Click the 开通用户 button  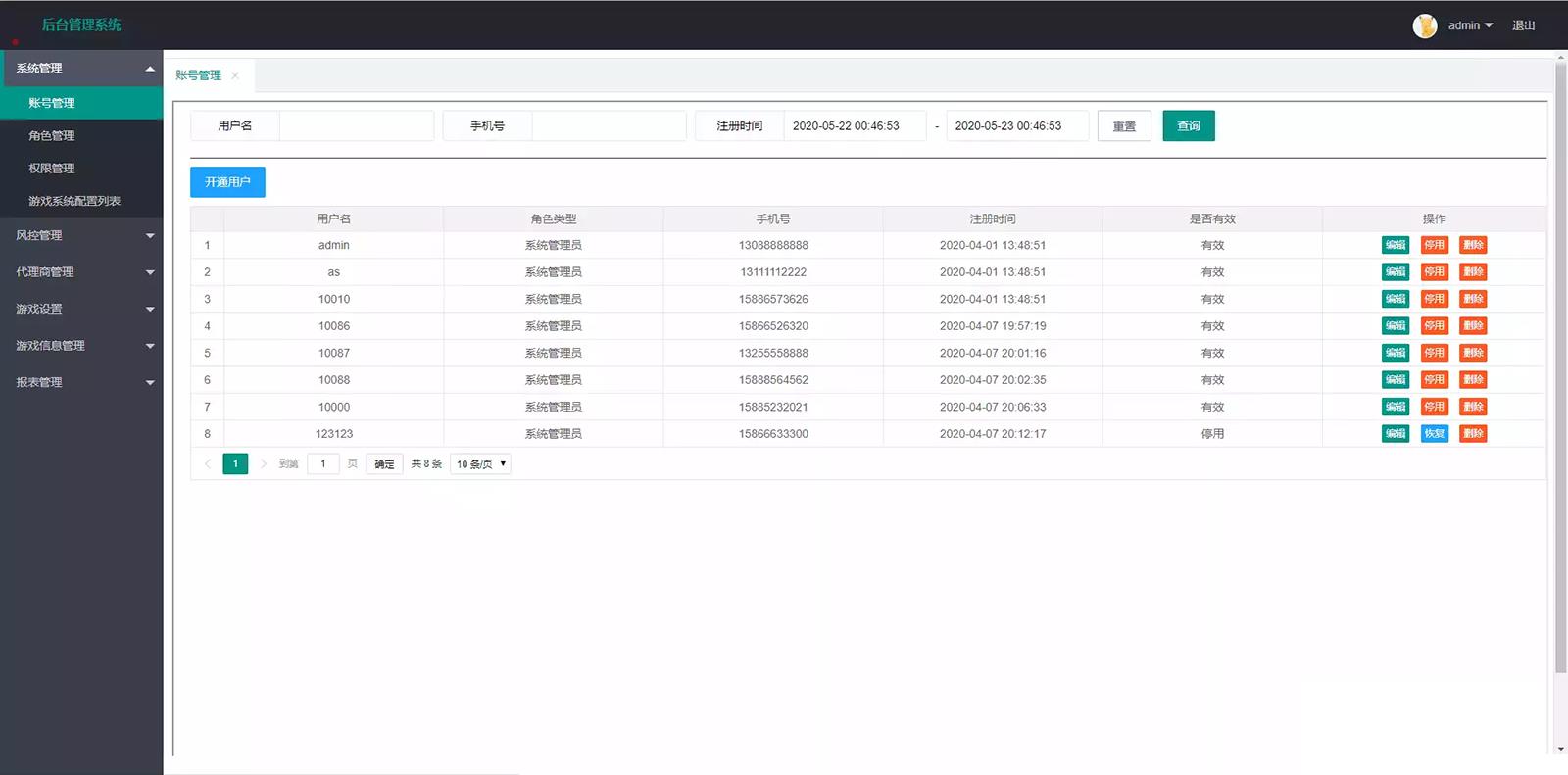pyautogui.click(x=227, y=182)
